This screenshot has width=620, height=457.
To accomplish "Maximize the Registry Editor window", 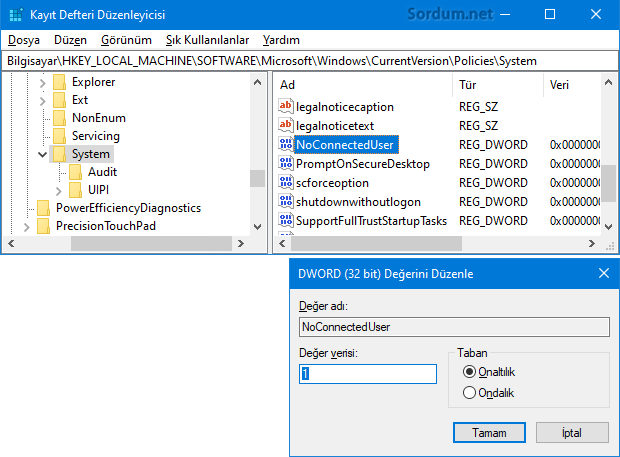I will [x=550, y=15].
